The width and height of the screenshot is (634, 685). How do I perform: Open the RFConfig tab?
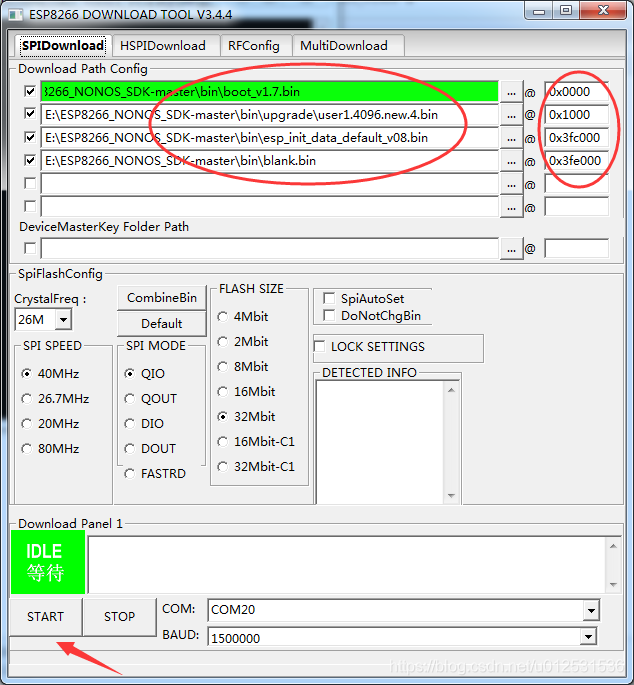click(x=254, y=46)
